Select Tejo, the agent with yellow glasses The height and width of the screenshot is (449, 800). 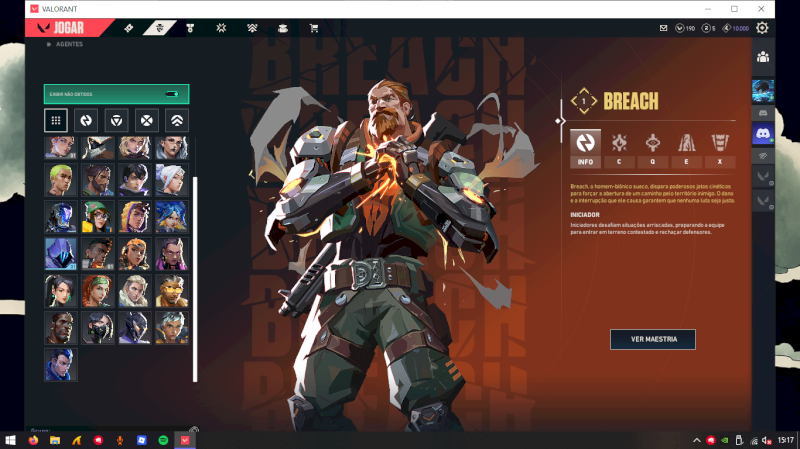tap(172, 291)
